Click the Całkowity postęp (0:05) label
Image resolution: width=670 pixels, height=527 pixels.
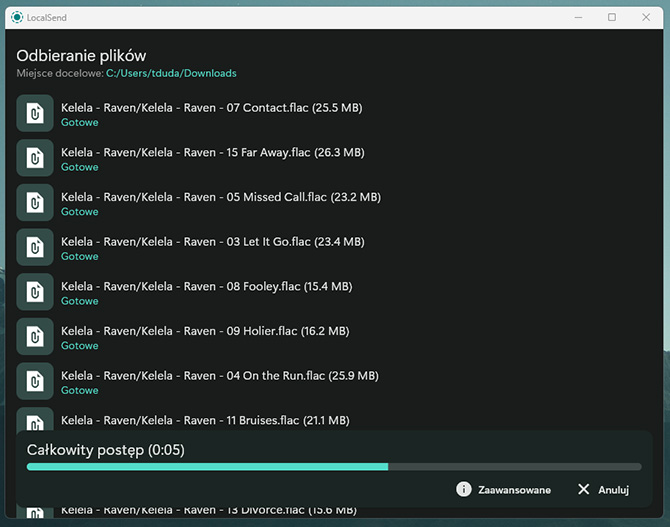point(106,450)
